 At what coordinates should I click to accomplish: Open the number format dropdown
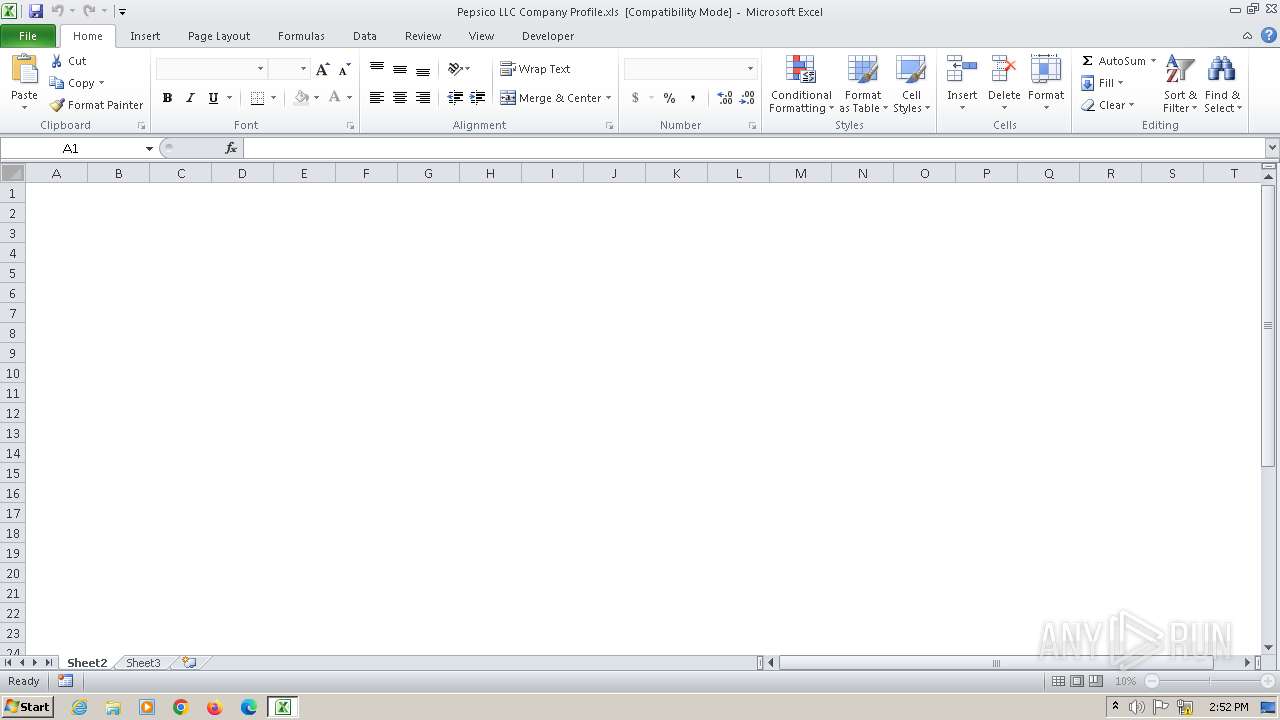(750, 69)
